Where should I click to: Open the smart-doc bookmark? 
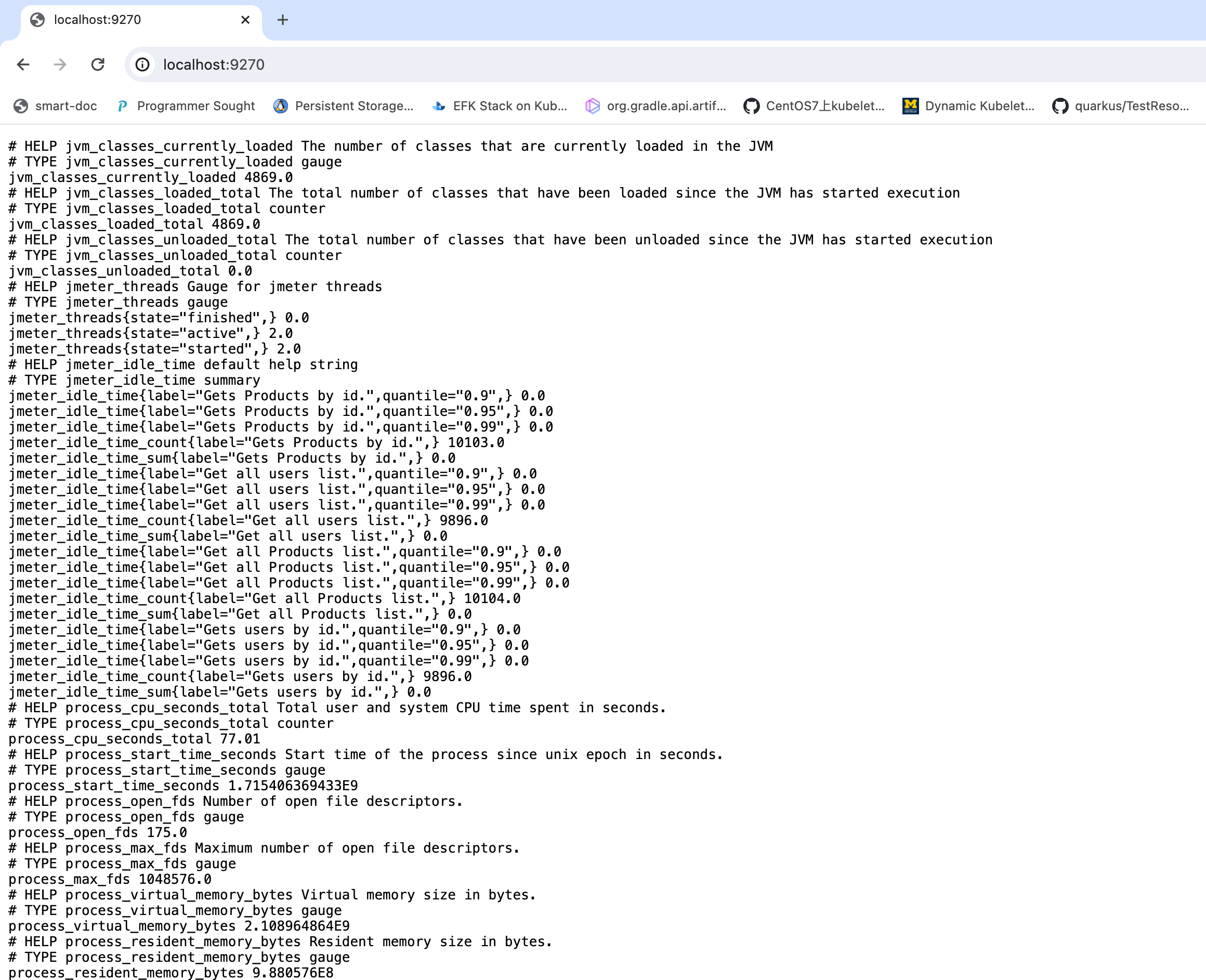pos(55,106)
